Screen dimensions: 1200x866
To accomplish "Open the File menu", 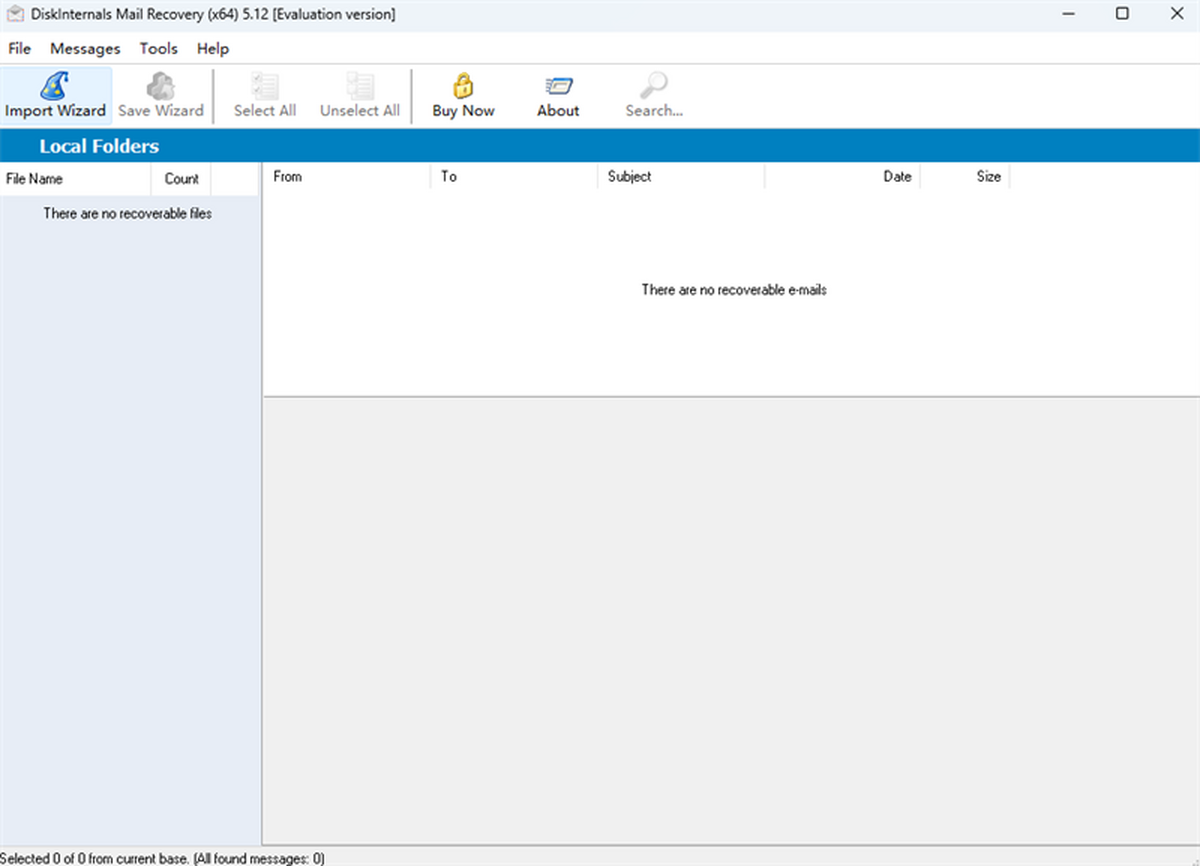I will pyautogui.click(x=20, y=48).
